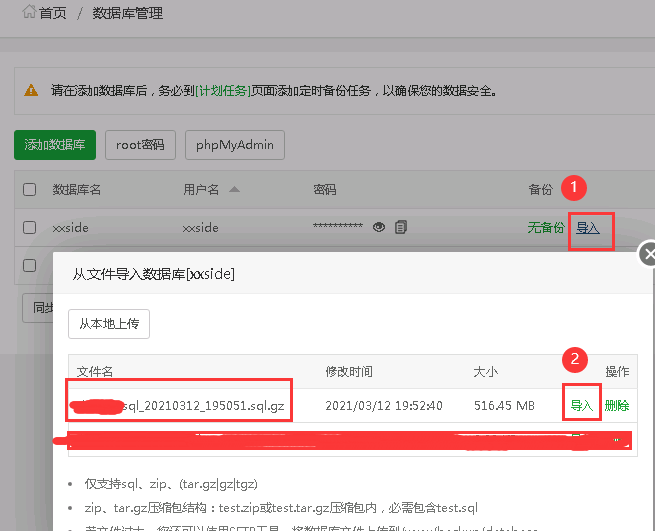Sort by 用户名 arrow
The image size is (655, 531).
click(x=235, y=189)
